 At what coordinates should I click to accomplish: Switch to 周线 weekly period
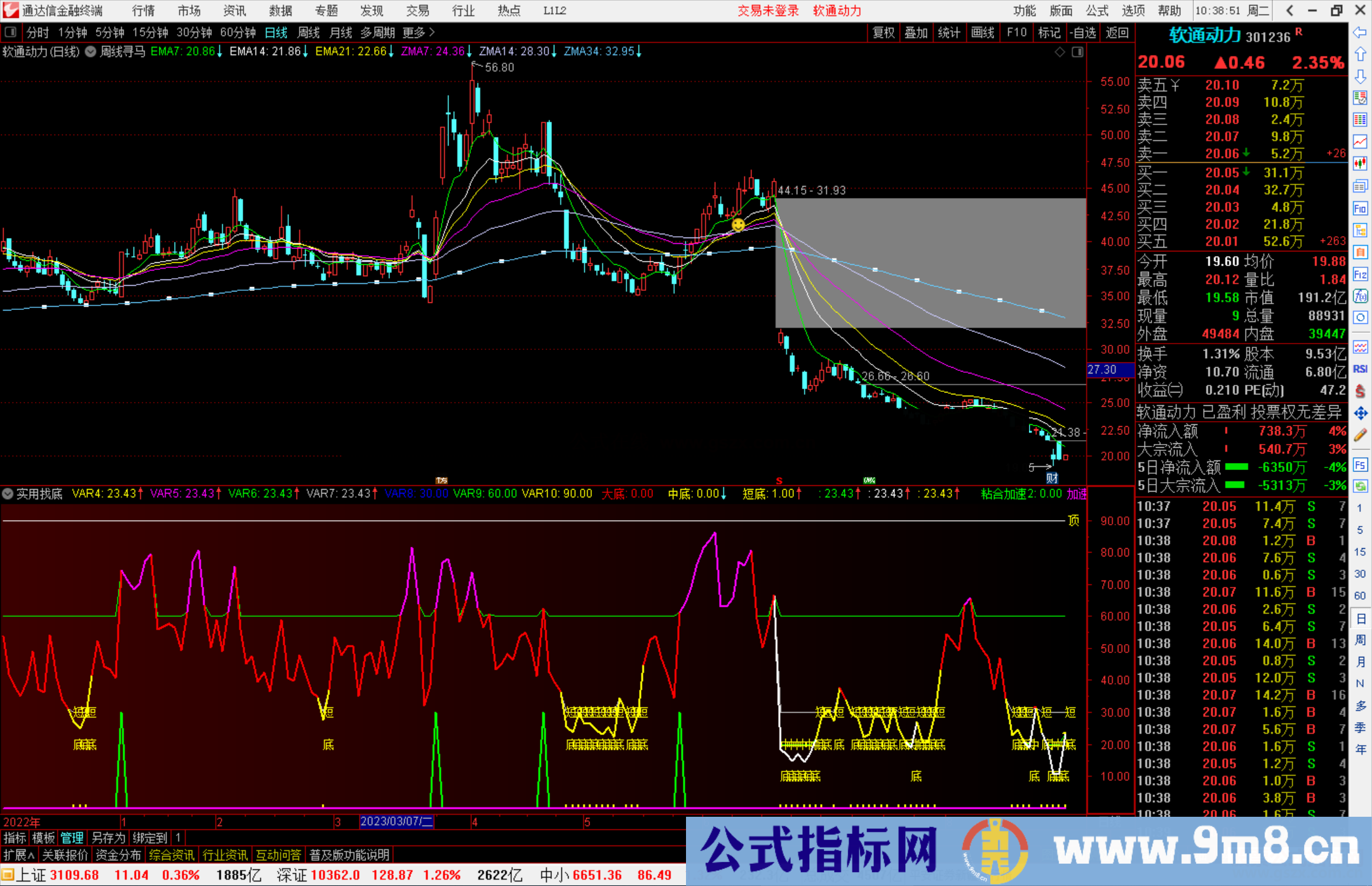[x=309, y=32]
